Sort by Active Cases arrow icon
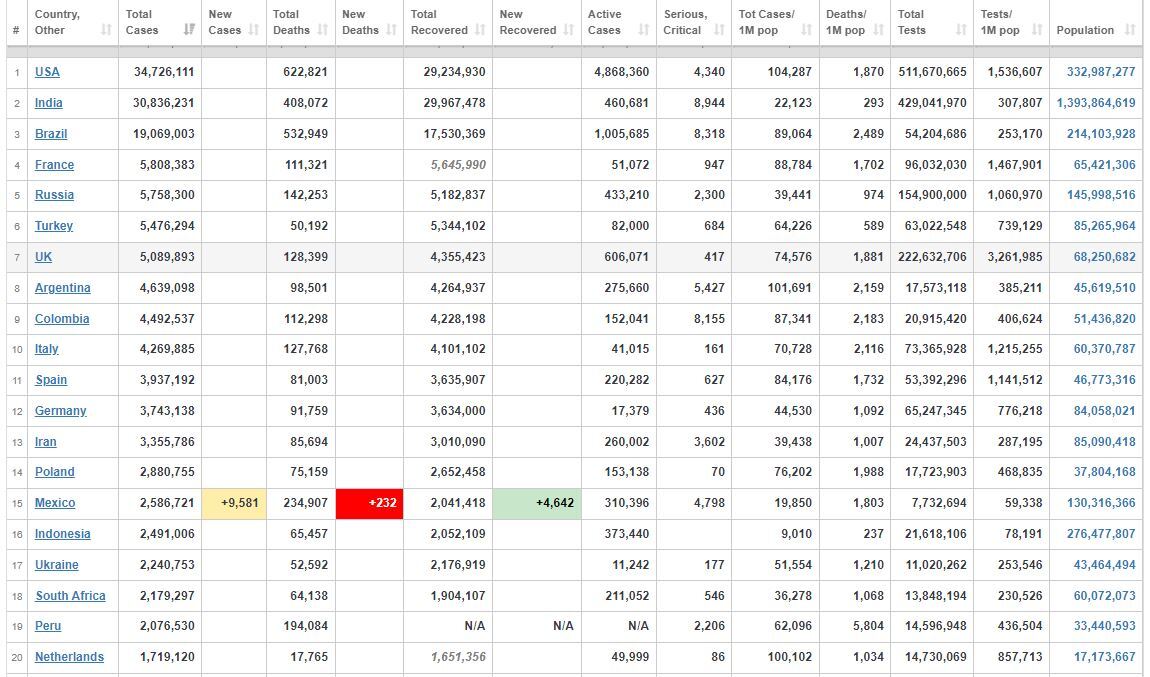This screenshot has width=1150, height=677. (x=644, y=30)
